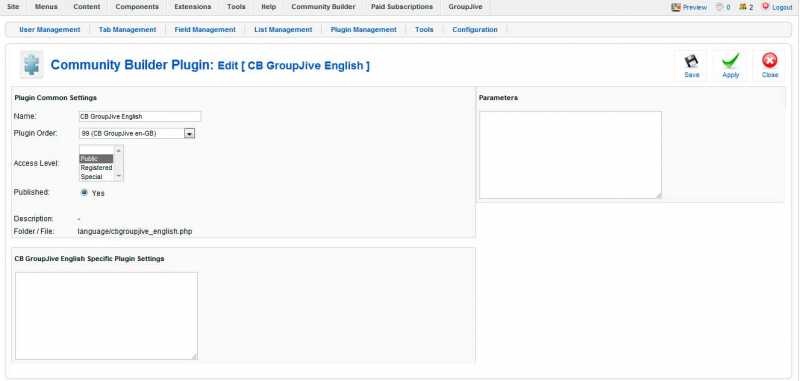
Task: Go to the Field Management tab
Action: point(205,30)
